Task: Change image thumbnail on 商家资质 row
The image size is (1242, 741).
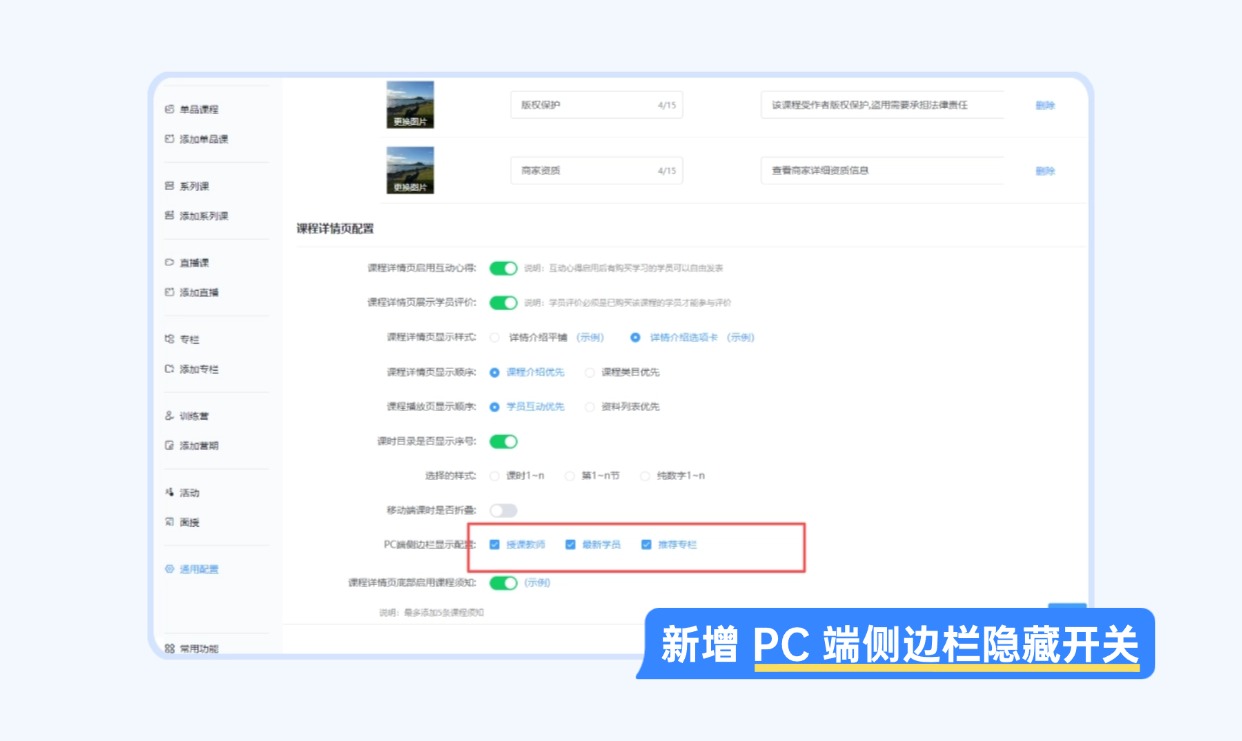Action: (x=410, y=170)
